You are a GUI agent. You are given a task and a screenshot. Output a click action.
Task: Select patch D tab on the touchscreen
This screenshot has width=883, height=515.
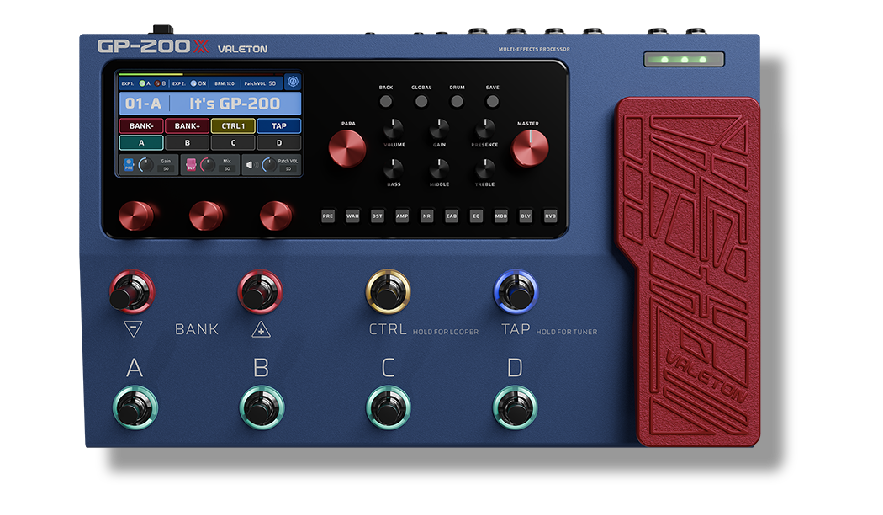pos(279,143)
